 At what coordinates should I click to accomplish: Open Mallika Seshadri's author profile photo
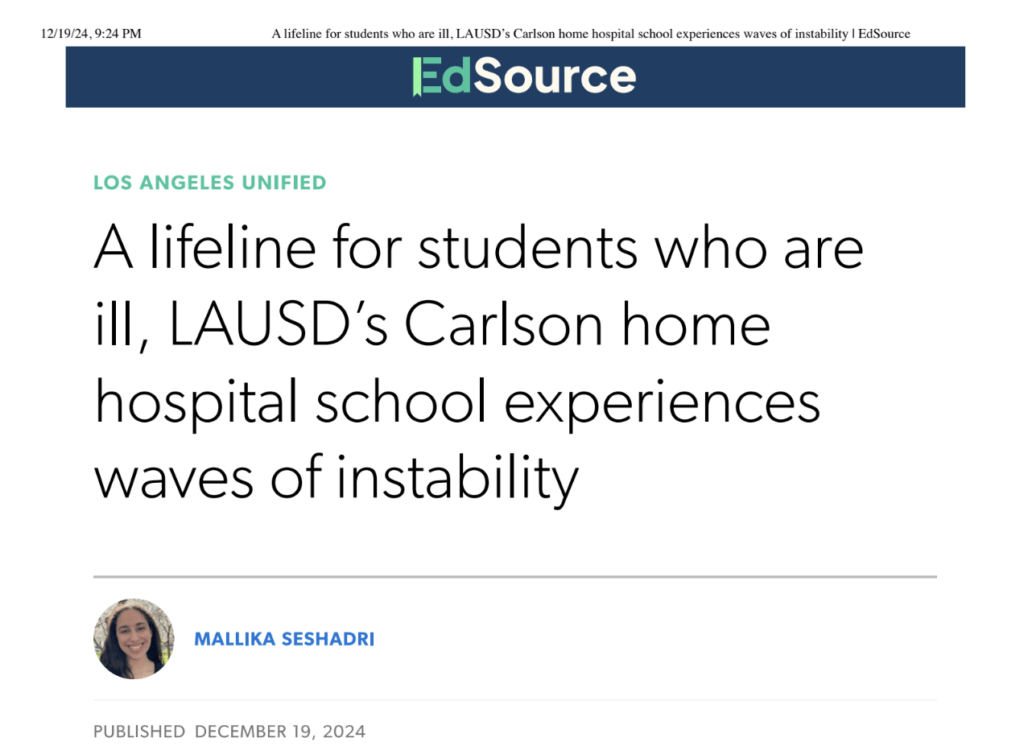coord(134,639)
